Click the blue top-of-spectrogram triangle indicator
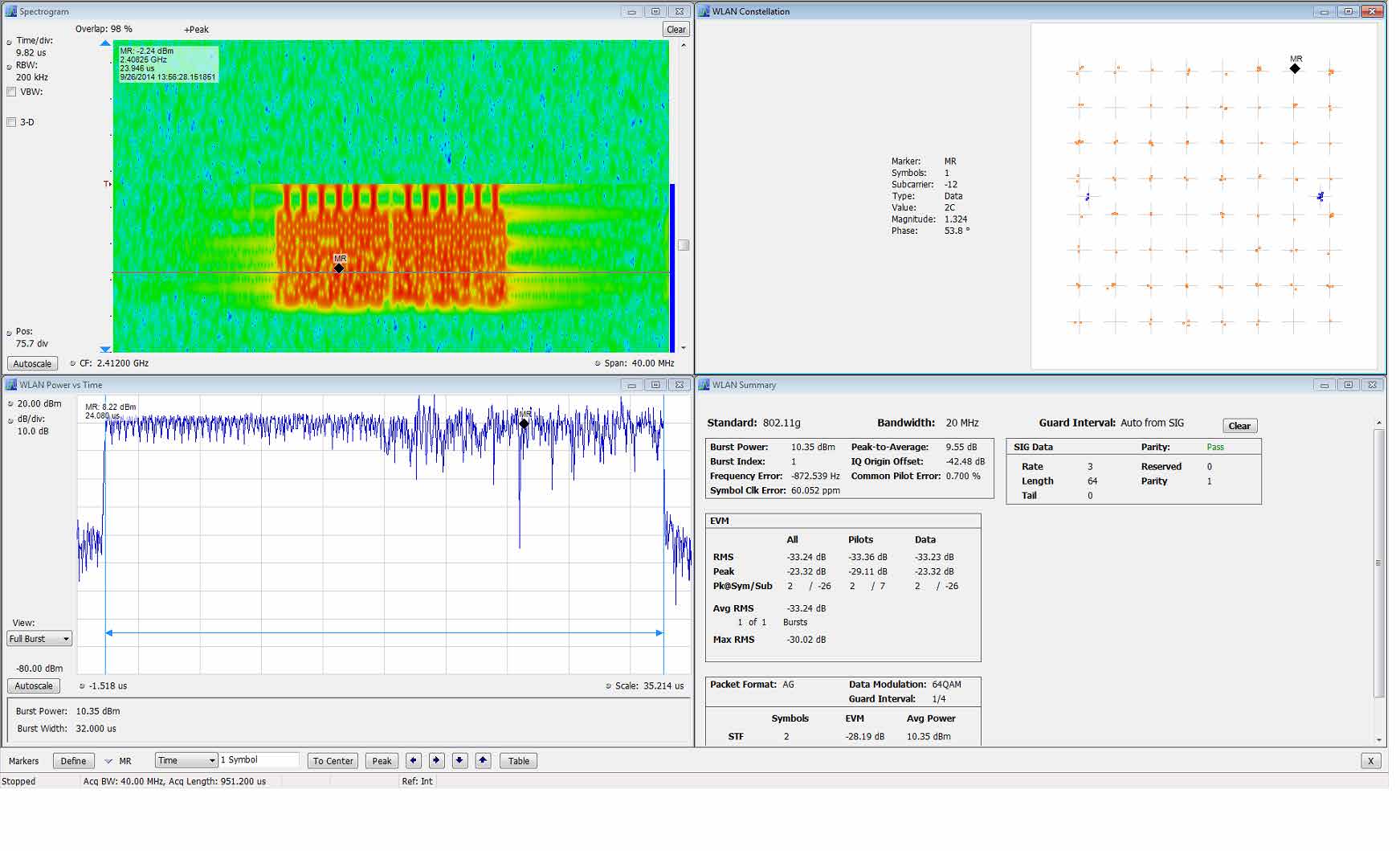Screen dimensions: 1400x851 point(105,43)
